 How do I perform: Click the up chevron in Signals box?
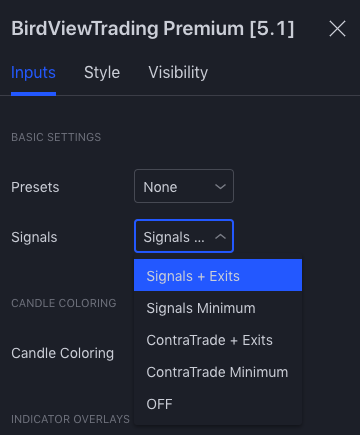(220, 237)
